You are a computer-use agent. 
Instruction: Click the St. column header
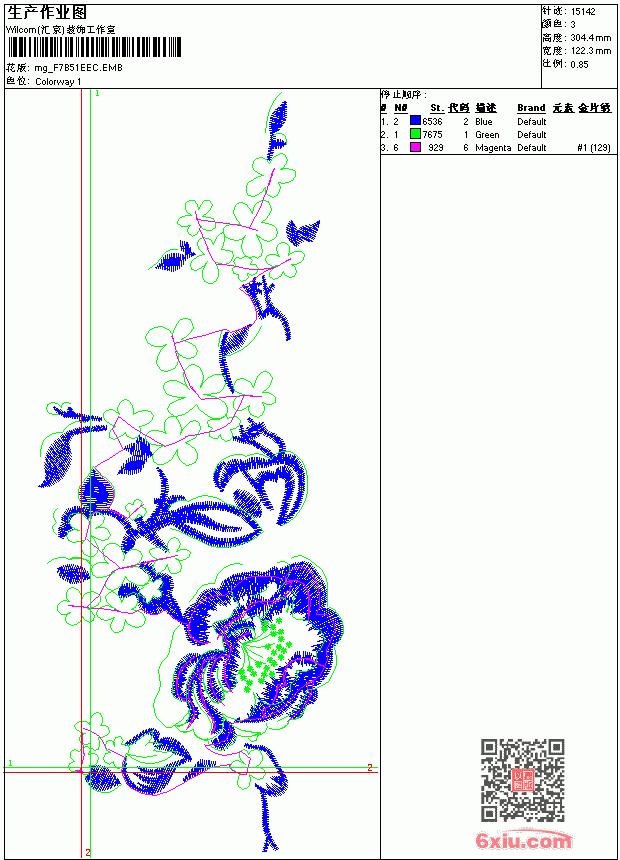(x=437, y=108)
